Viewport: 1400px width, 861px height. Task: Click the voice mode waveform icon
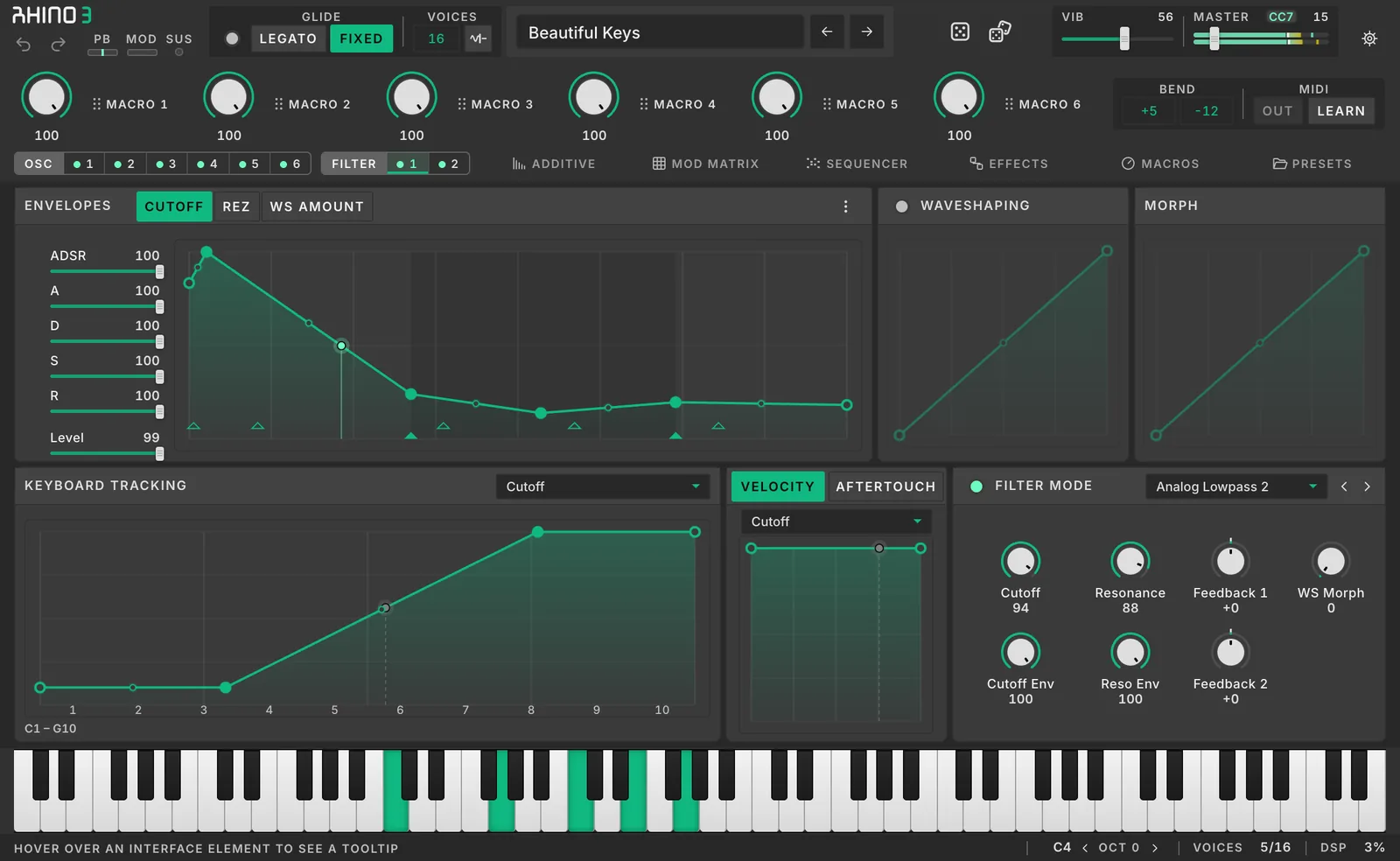478,38
